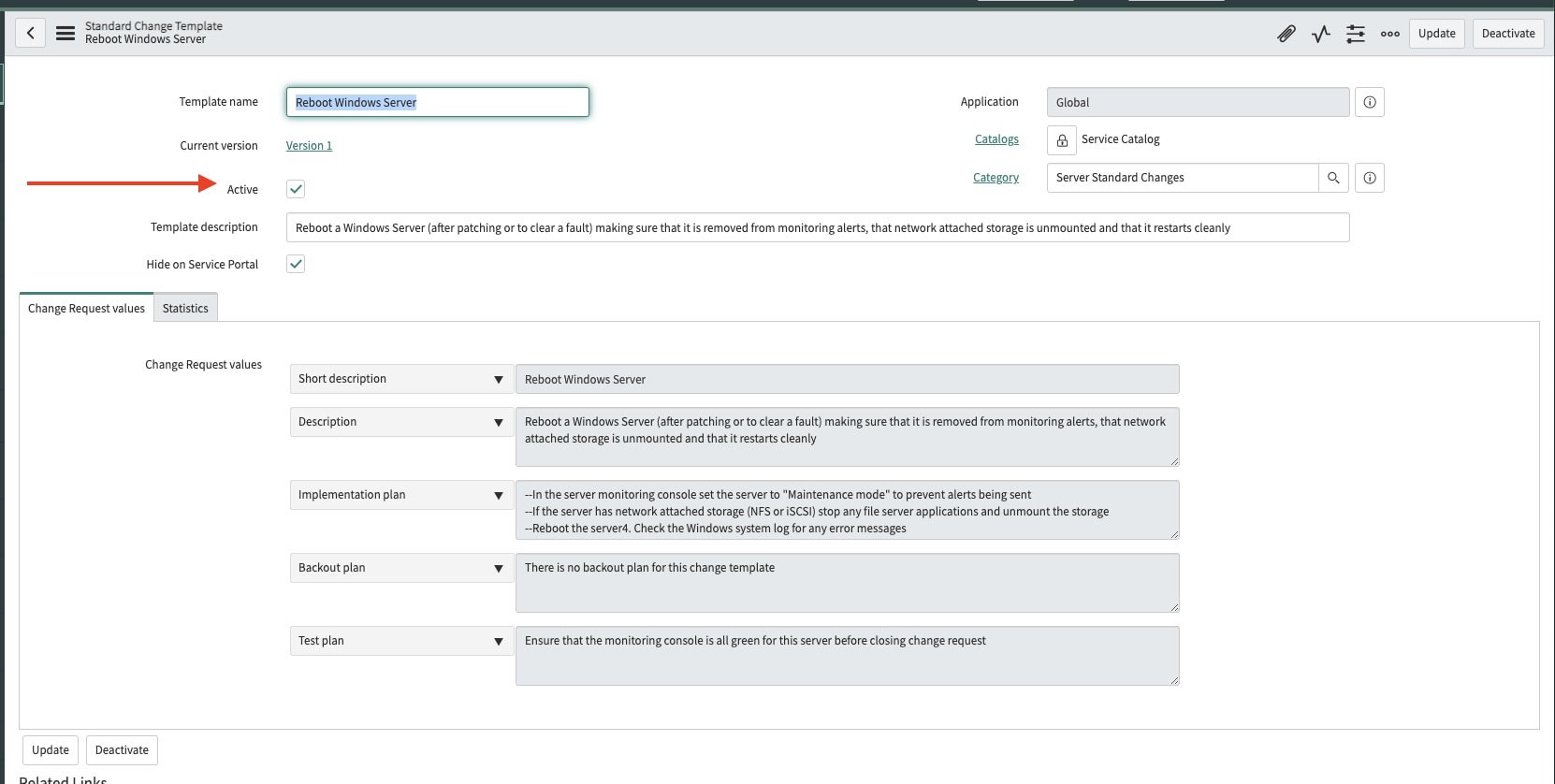Screen dimensions: 1555x784
Task: Click the Test plan text area
Action: (x=848, y=656)
